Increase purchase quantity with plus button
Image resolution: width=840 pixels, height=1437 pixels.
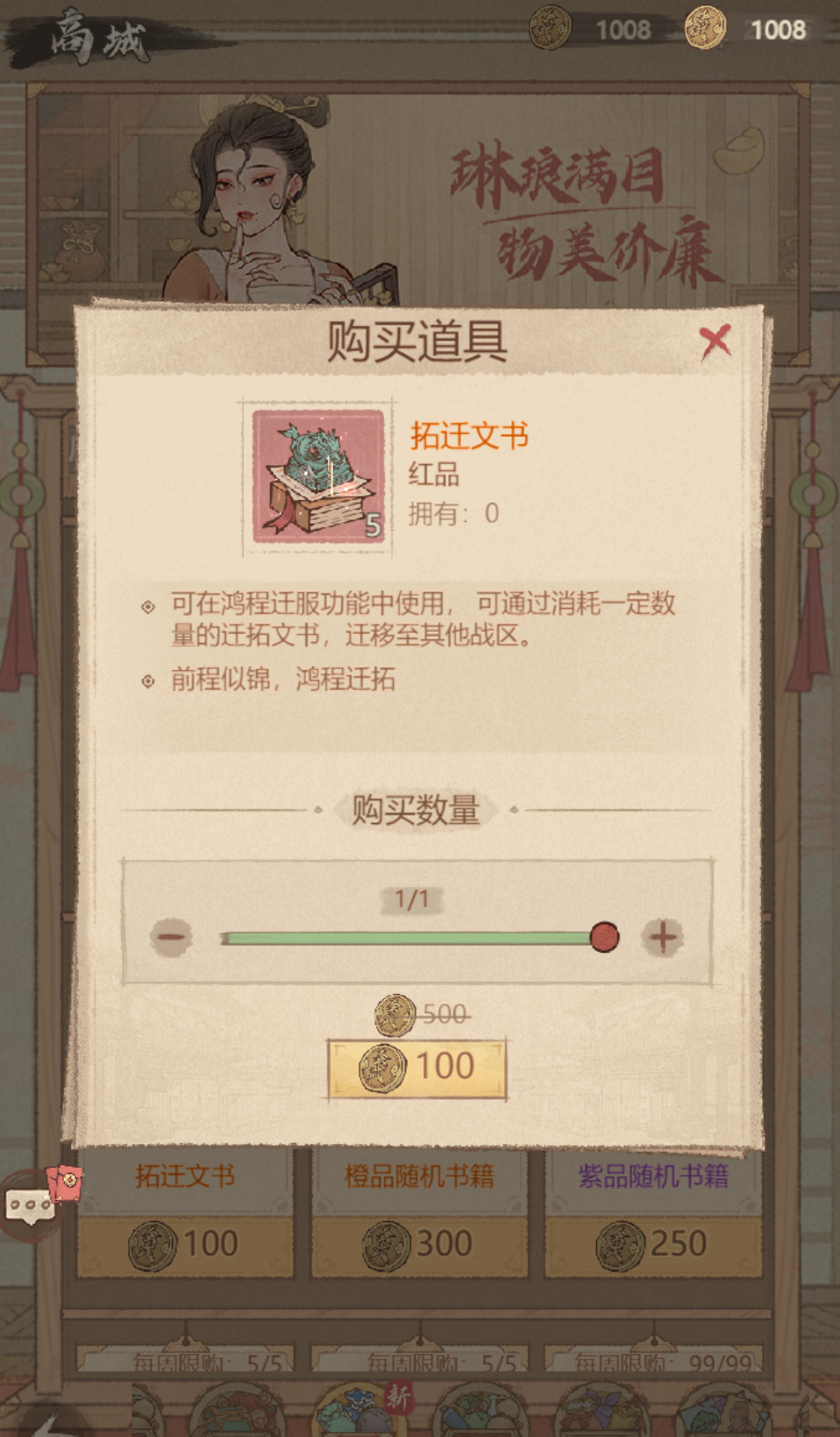pyautogui.click(x=662, y=937)
